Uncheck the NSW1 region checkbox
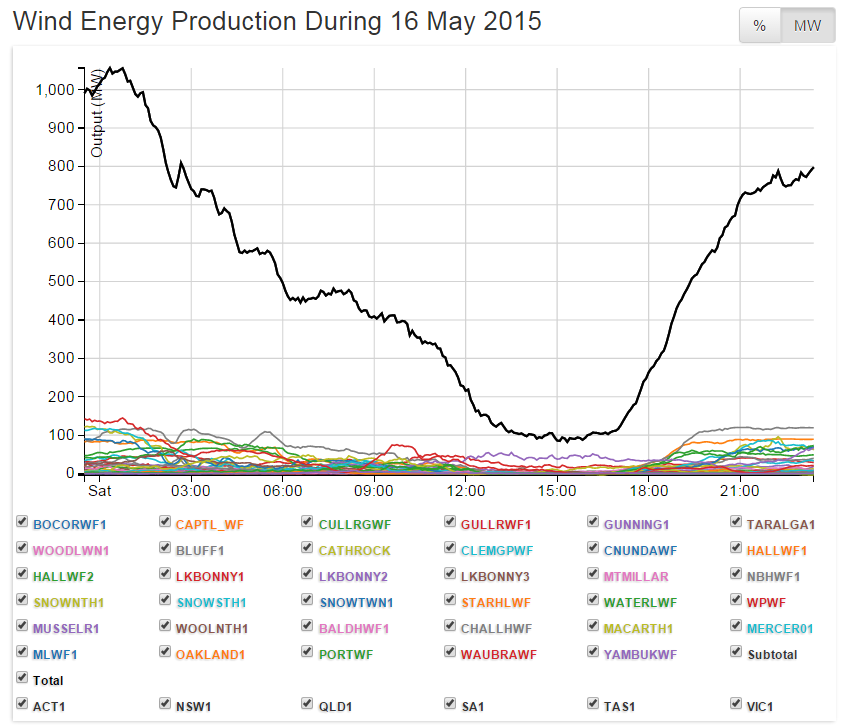The height and width of the screenshot is (726, 850). (x=165, y=705)
